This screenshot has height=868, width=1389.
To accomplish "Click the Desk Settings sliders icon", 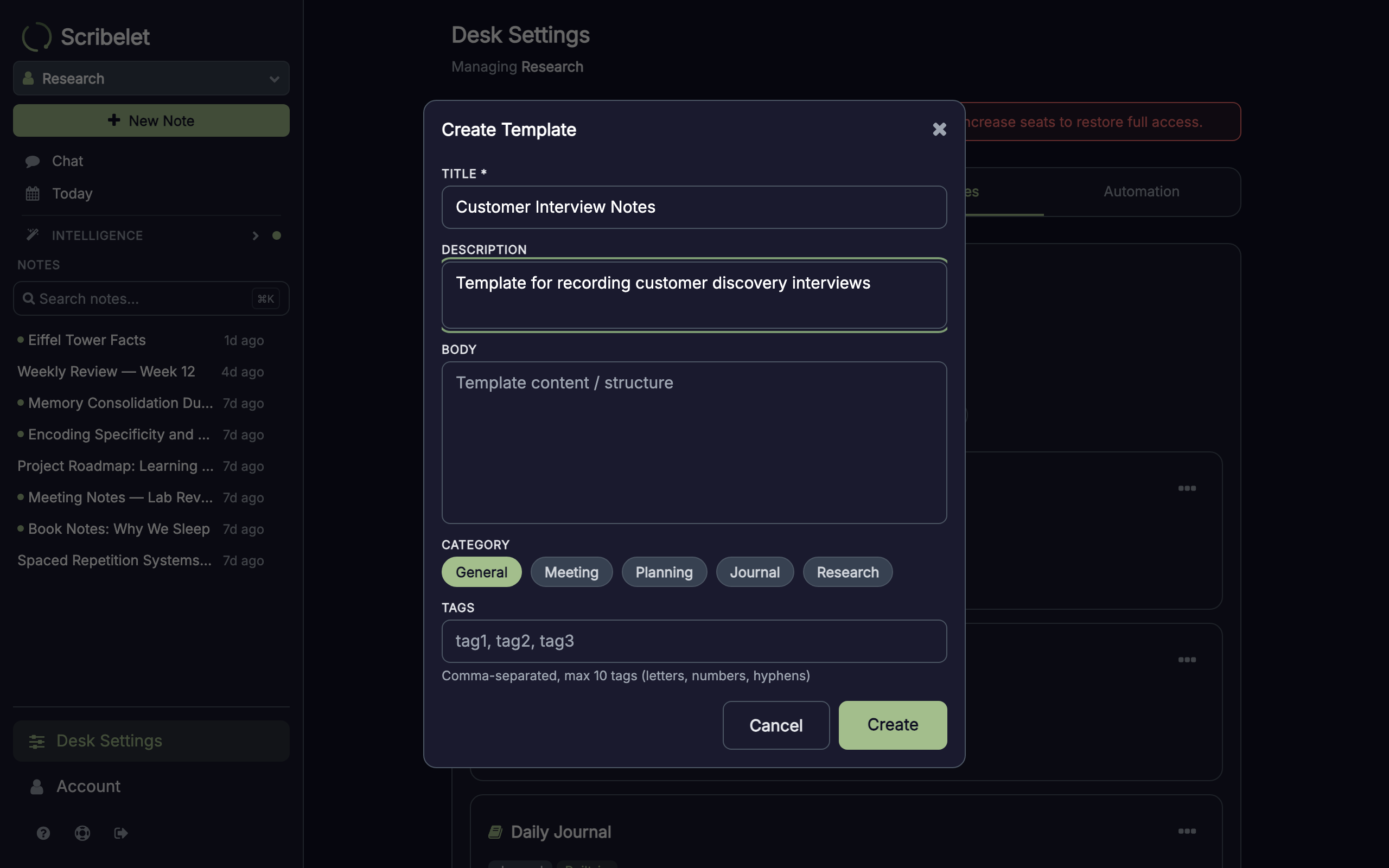I will click(37, 741).
